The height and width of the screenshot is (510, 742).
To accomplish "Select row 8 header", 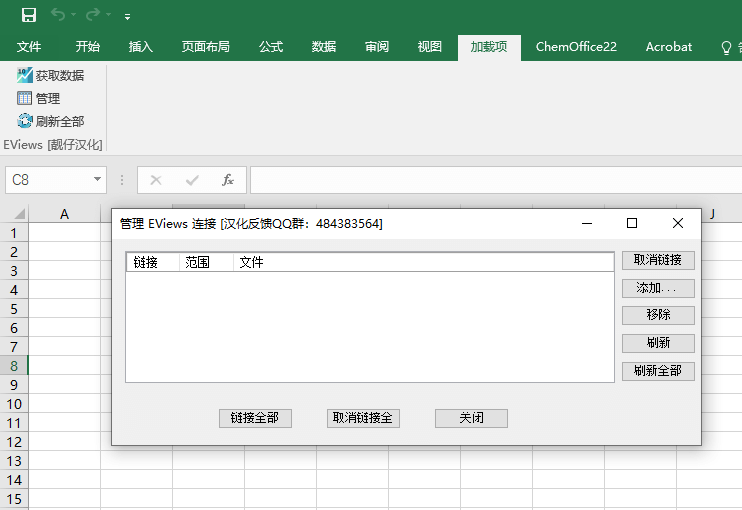I will tap(14, 366).
